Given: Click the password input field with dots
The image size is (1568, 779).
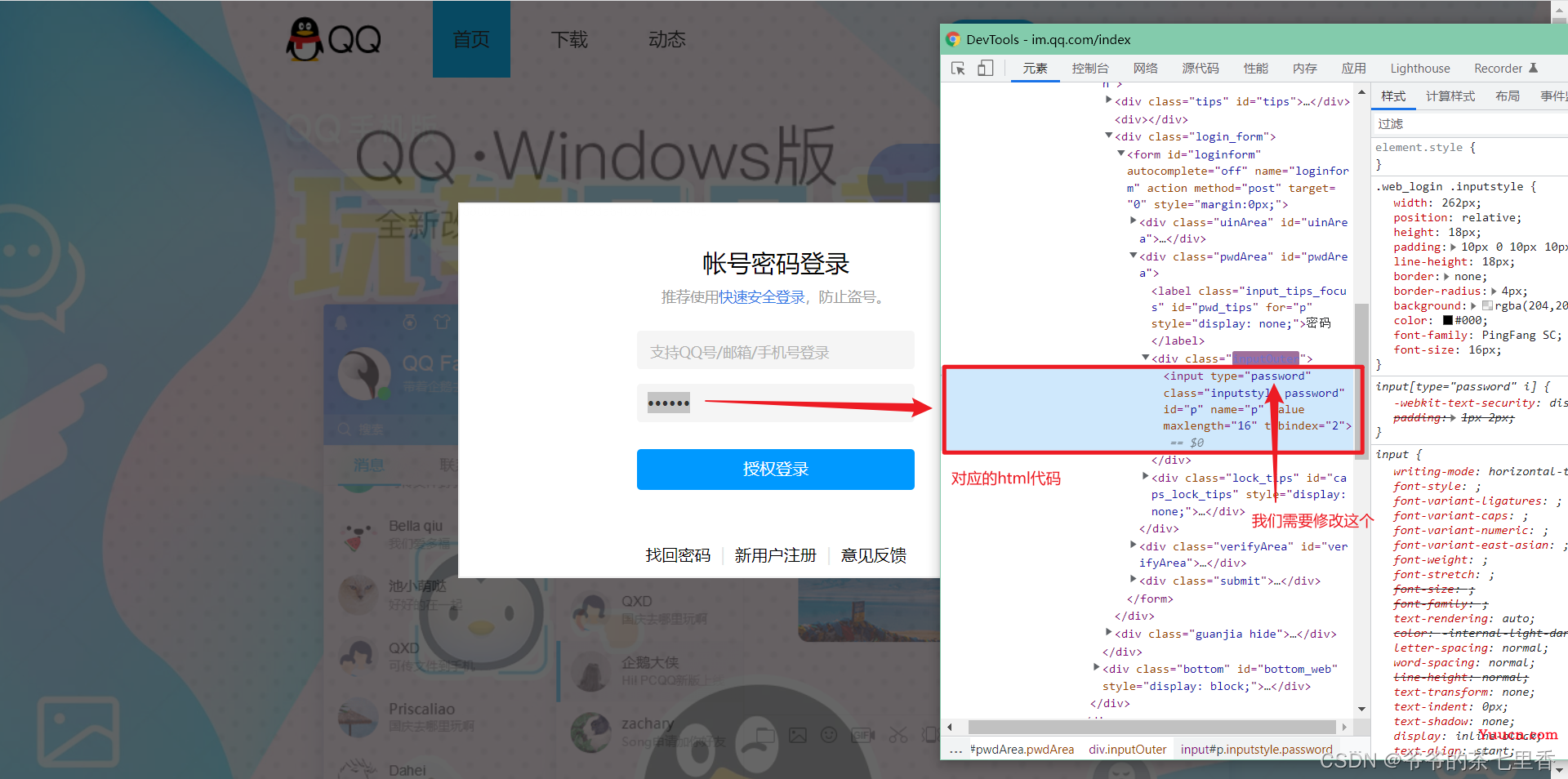Looking at the screenshot, I should [x=776, y=403].
